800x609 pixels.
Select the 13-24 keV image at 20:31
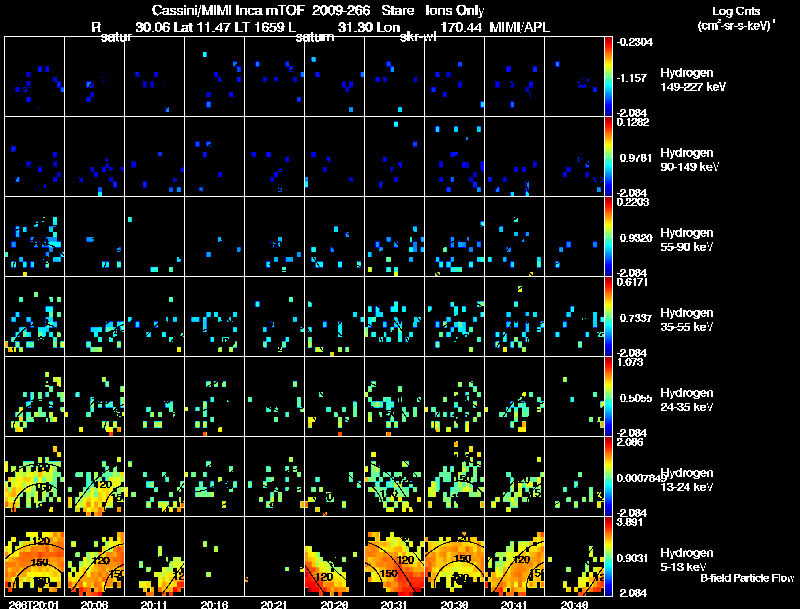(x=394, y=476)
